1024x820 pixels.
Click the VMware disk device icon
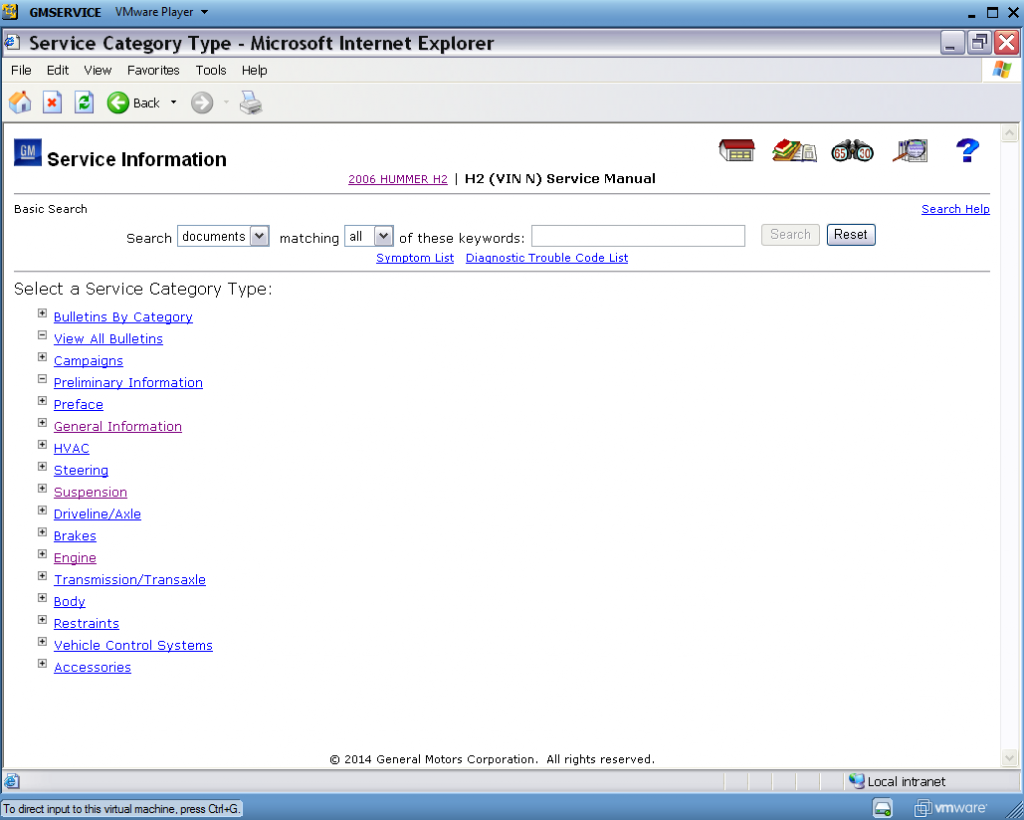point(882,808)
